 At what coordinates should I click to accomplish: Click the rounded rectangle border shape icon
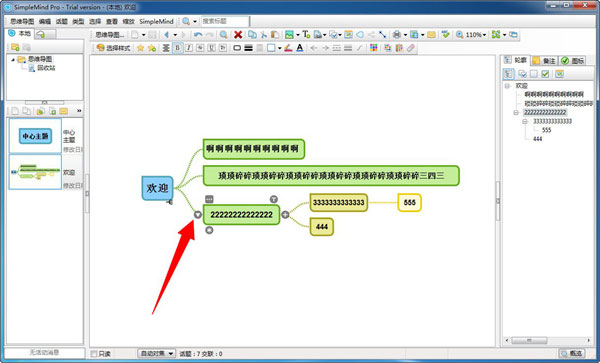[x=237, y=48]
